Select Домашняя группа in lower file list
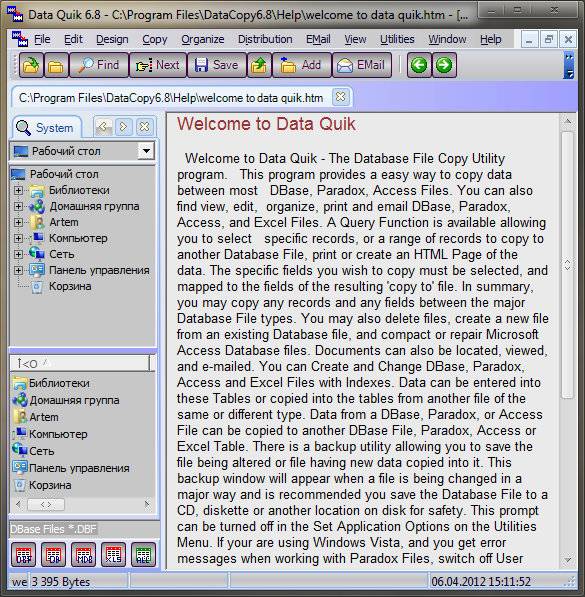 pyautogui.click(x=74, y=400)
